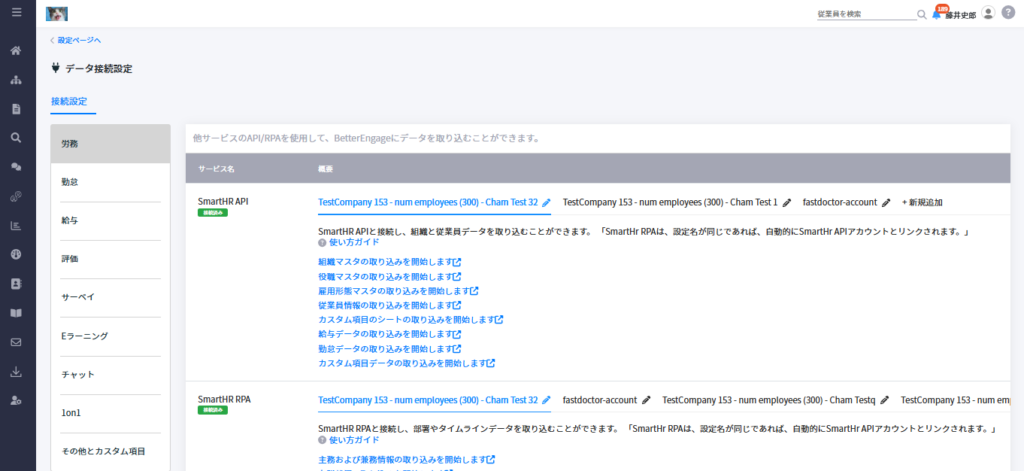
Task: Click 主務および兼務情報の取り込みを開始します link
Action: pos(406,459)
